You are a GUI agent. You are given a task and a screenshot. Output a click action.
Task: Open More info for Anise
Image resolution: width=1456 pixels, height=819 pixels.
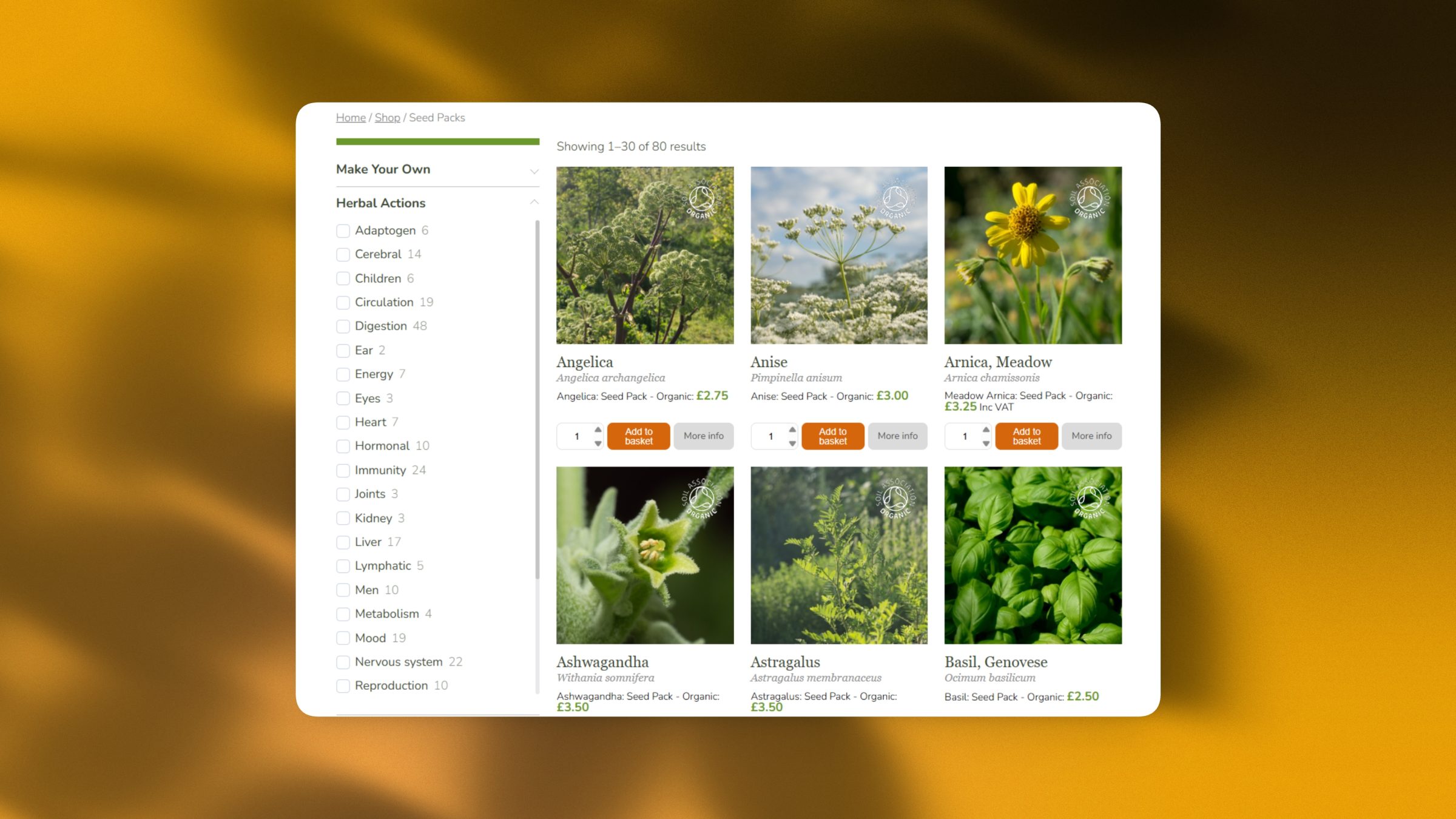(x=897, y=436)
